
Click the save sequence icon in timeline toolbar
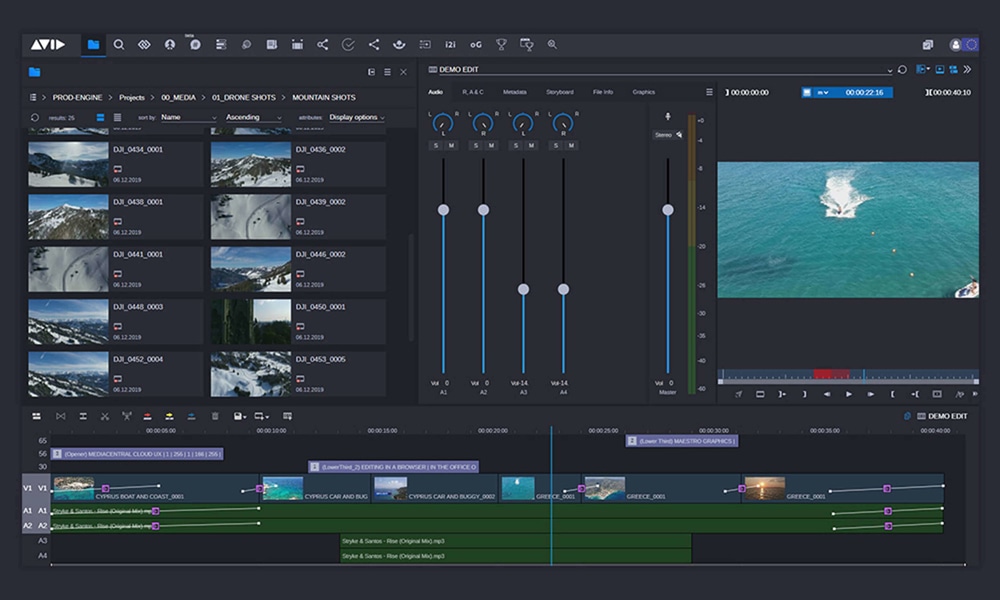click(x=237, y=416)
